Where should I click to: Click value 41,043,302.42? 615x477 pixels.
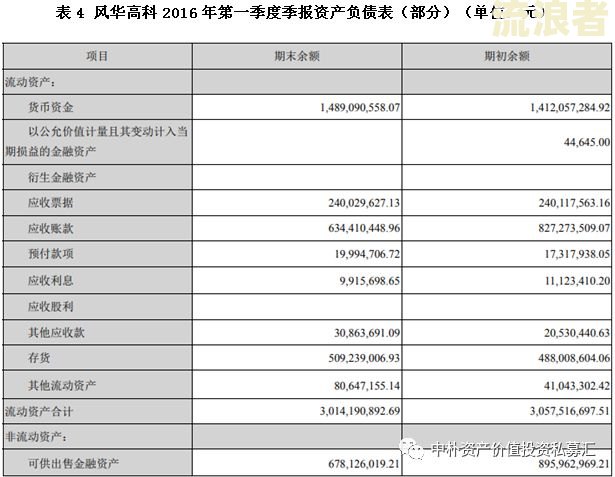[x=577, y=386]
